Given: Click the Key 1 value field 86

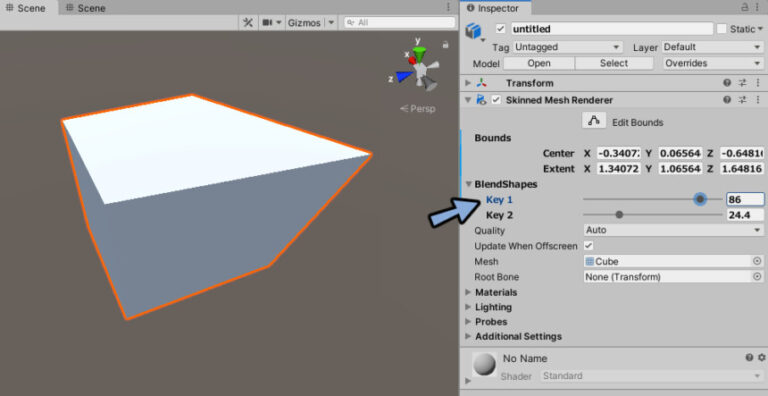Looking at the screenshot, I should pyautogui.click(x=744, y=199).
